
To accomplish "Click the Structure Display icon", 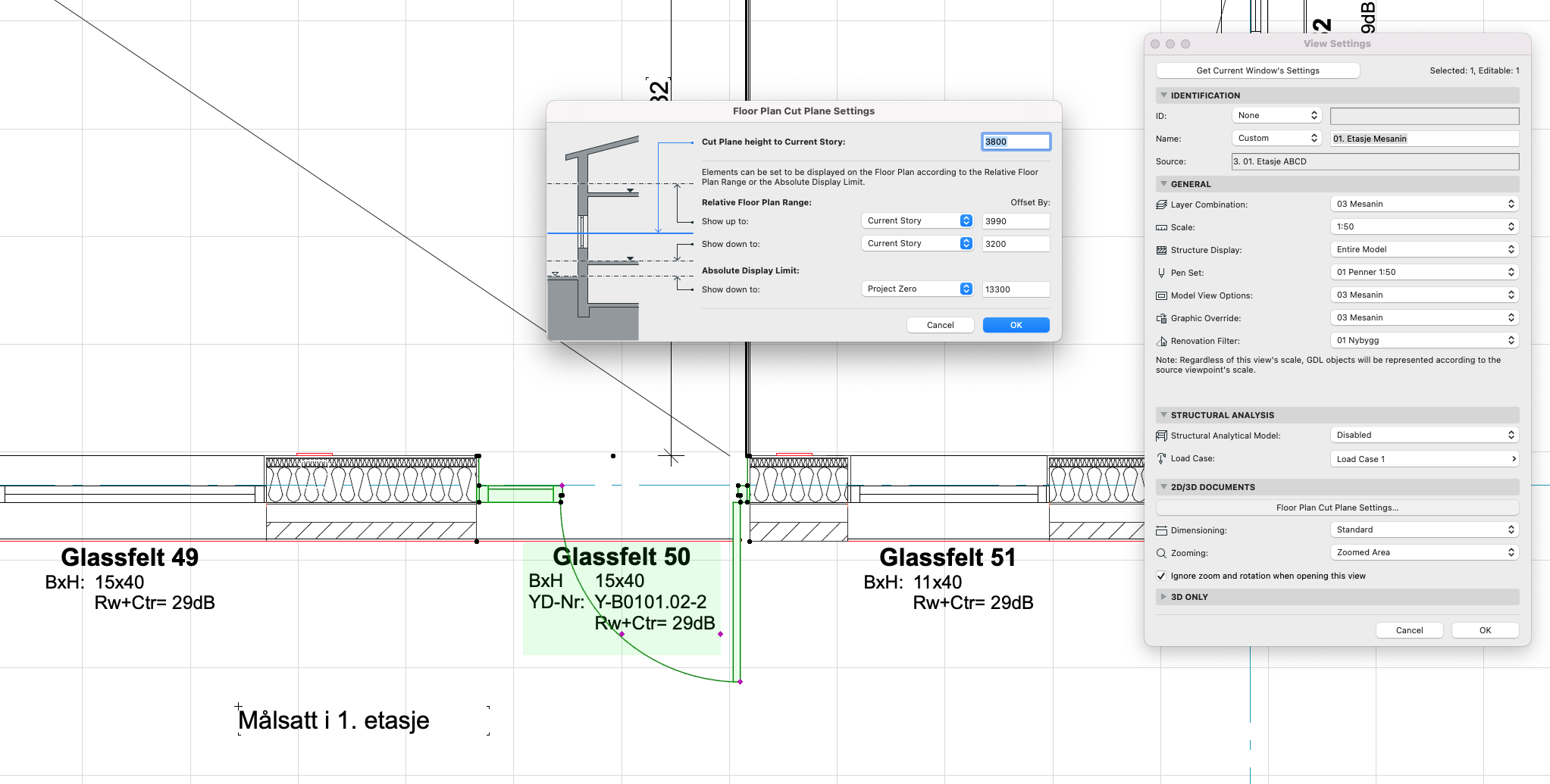I will (x=1161, y=250).
